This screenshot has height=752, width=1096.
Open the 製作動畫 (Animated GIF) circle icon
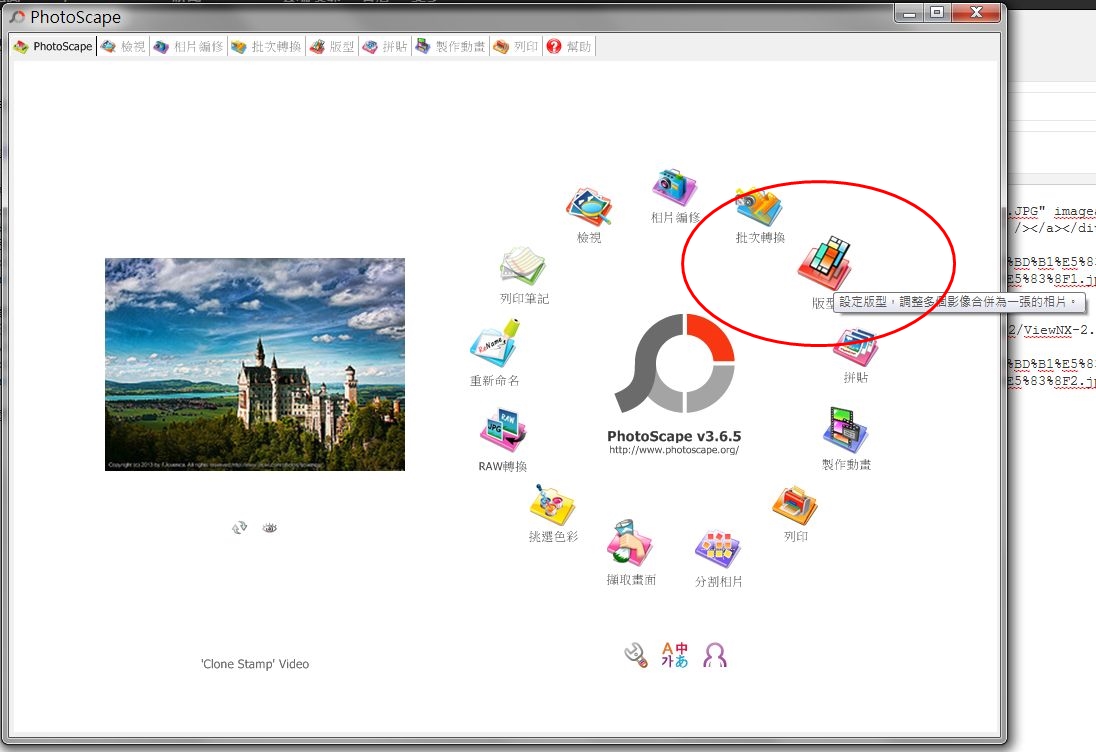pos(846,430)
